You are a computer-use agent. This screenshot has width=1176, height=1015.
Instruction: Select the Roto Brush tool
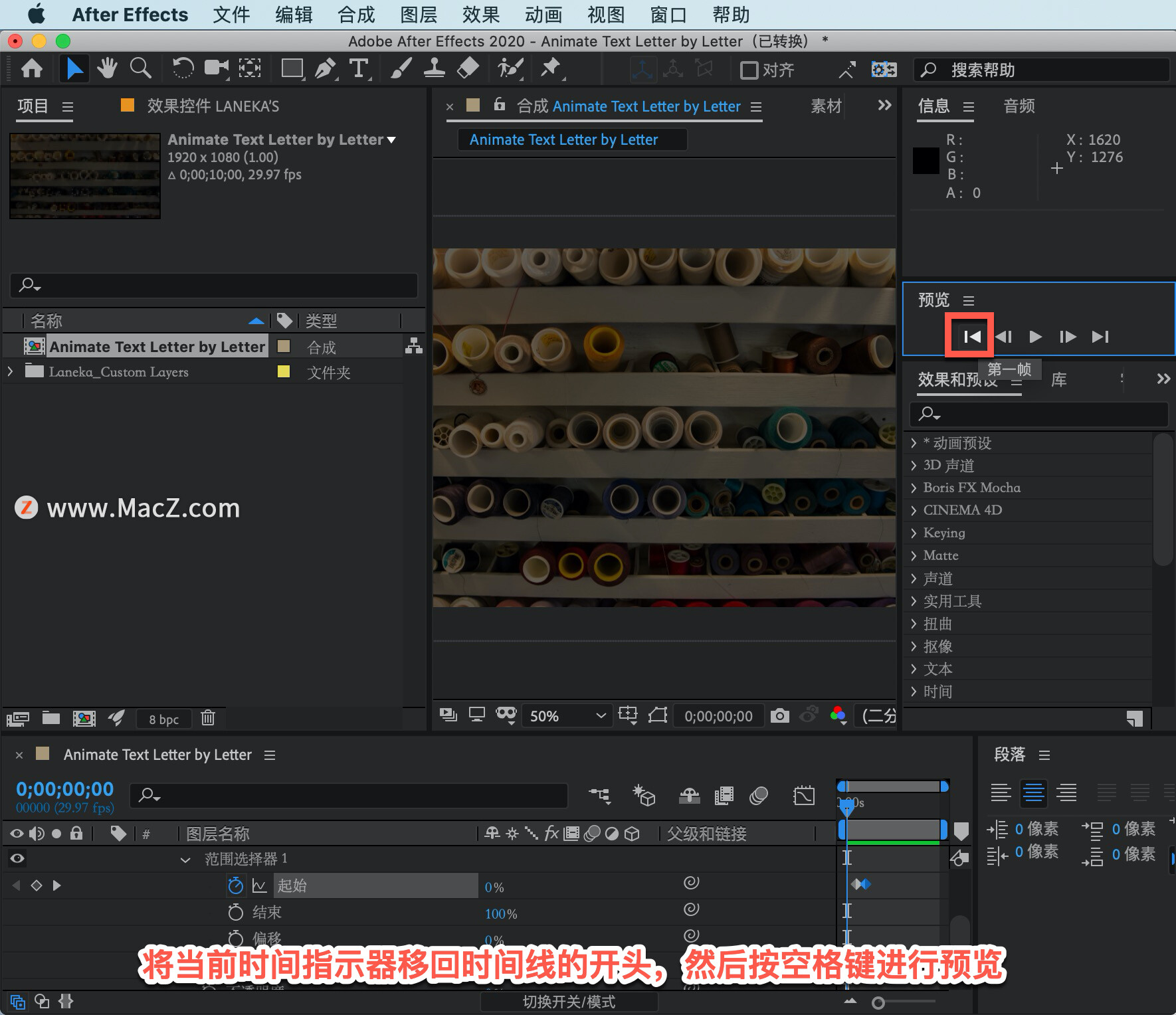pos(510,68)
